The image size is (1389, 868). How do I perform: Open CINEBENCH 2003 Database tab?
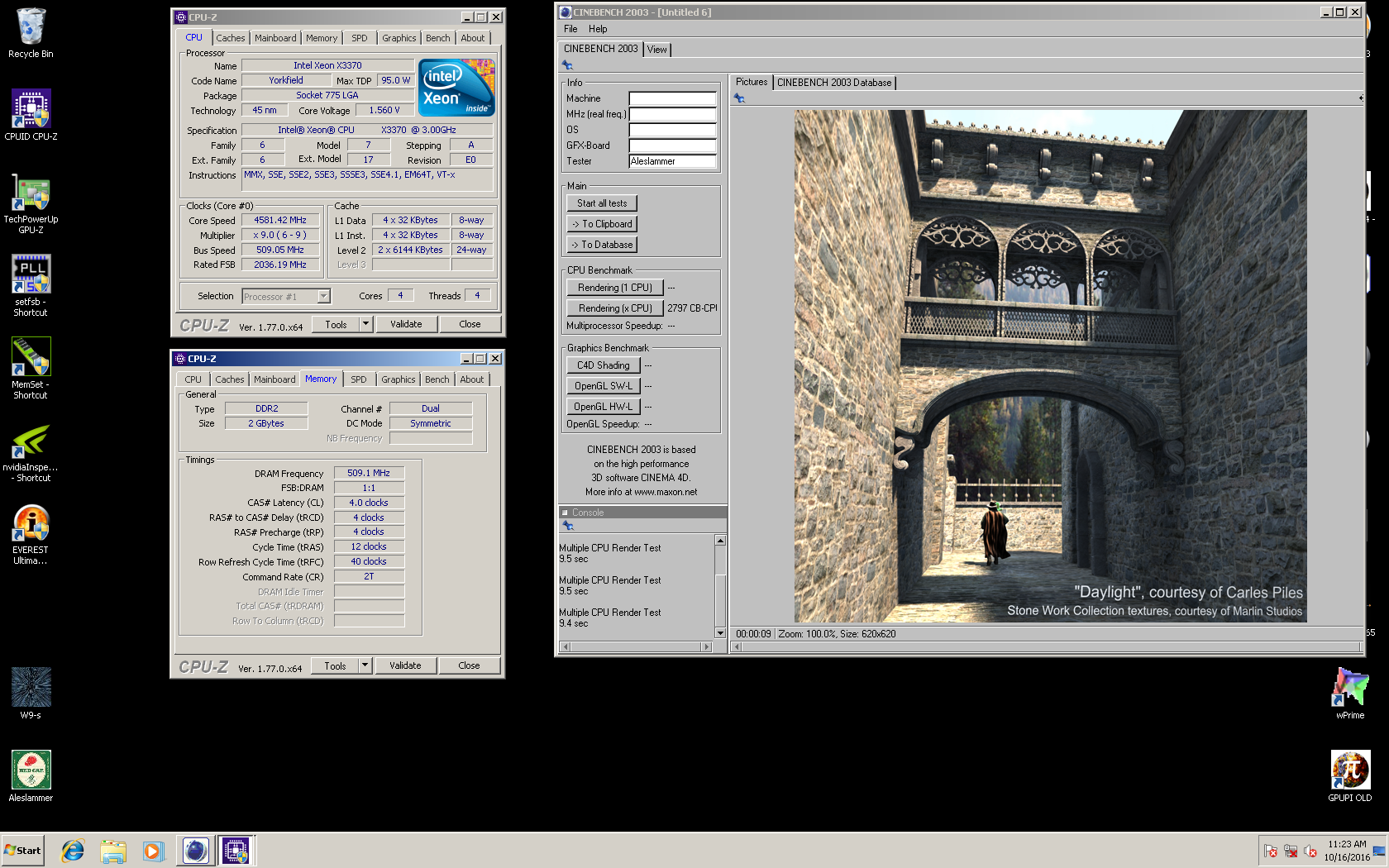(834, 83)
